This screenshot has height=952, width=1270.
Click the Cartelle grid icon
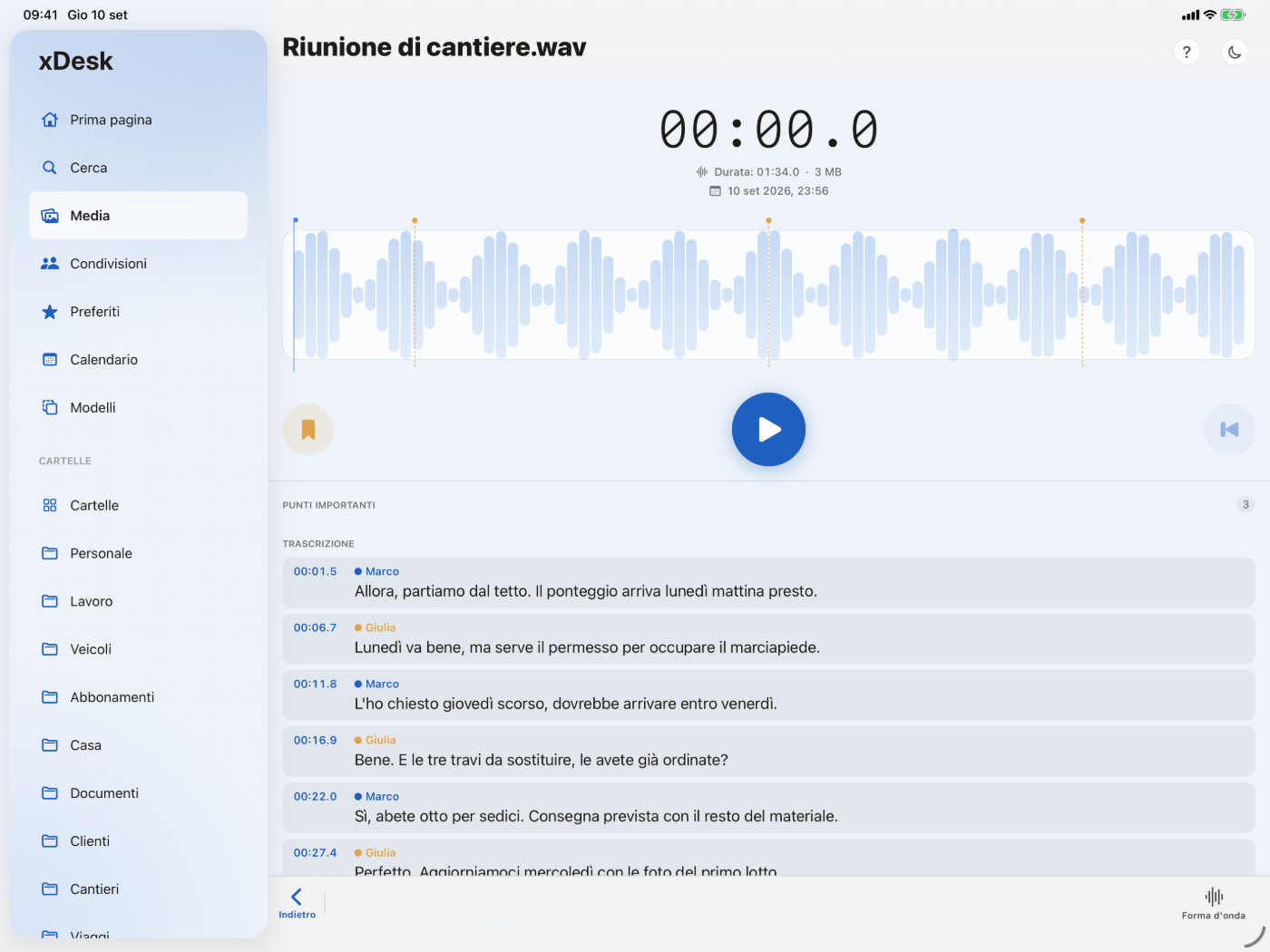click(x=50, y=505)
